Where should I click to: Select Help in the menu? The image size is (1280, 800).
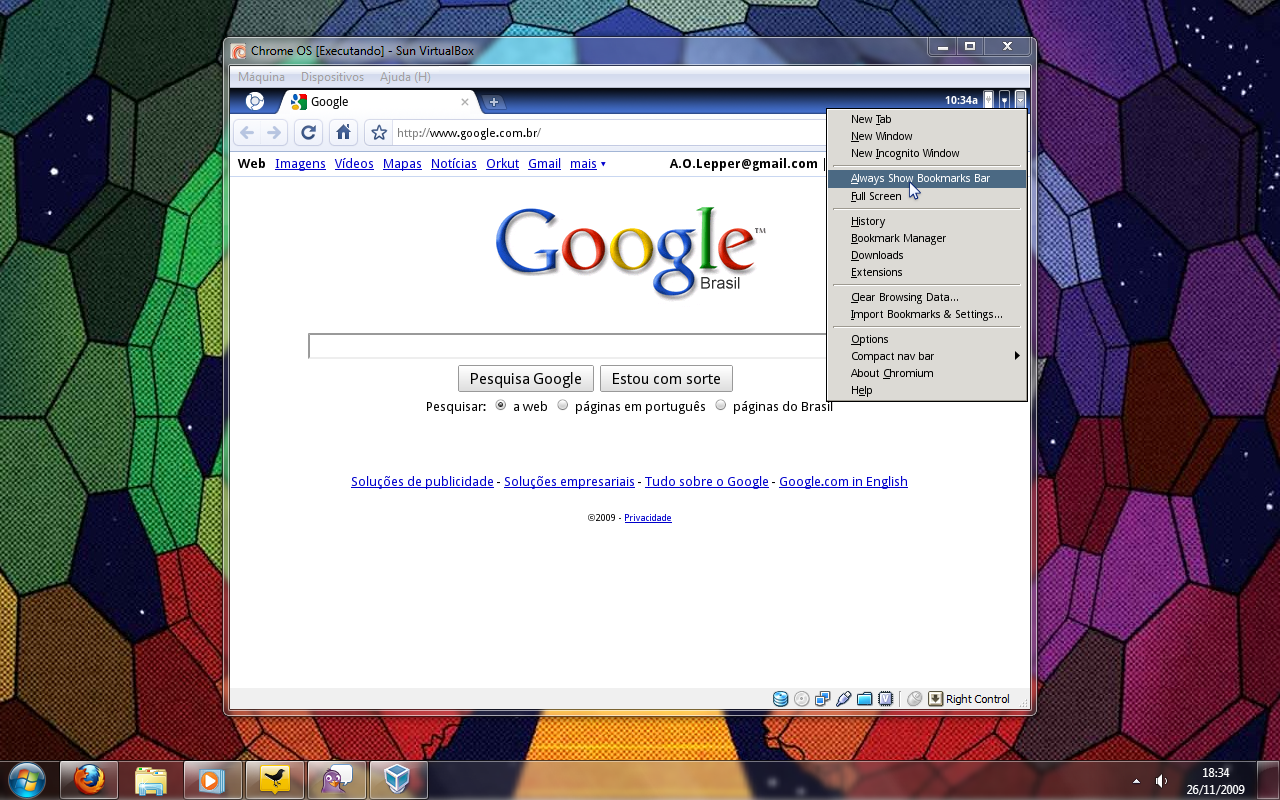(927, 390)
